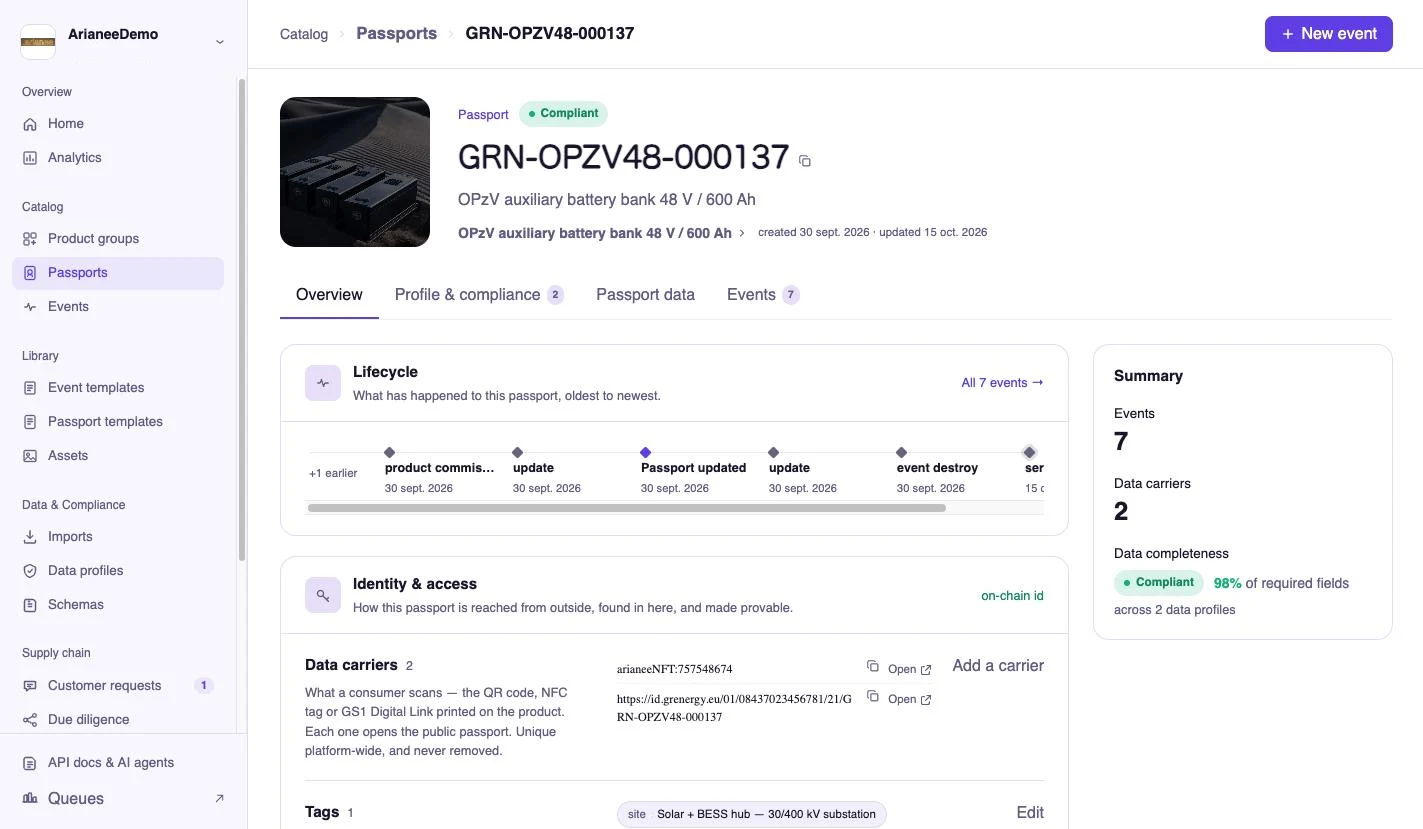The image size is (1423, 829).
Task: Open the Events tab with 7 count
Action: tap(763, 295)
